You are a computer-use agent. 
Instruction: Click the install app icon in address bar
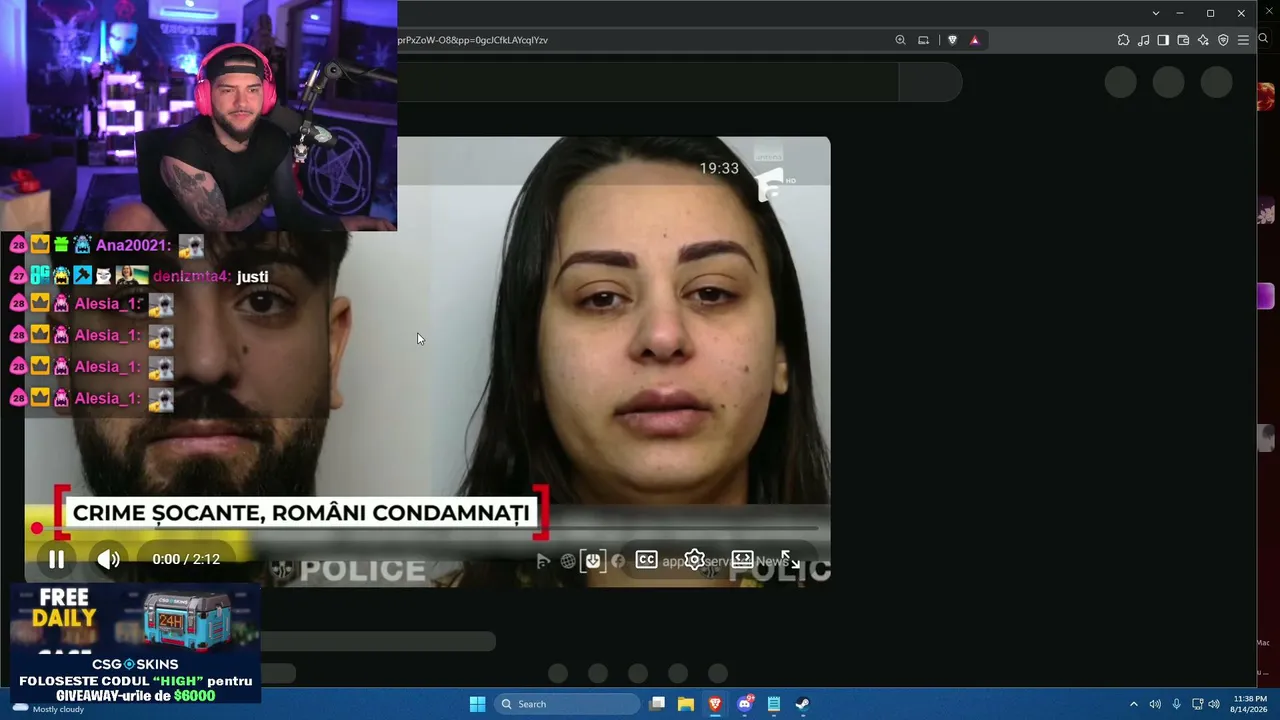[923, 40]
